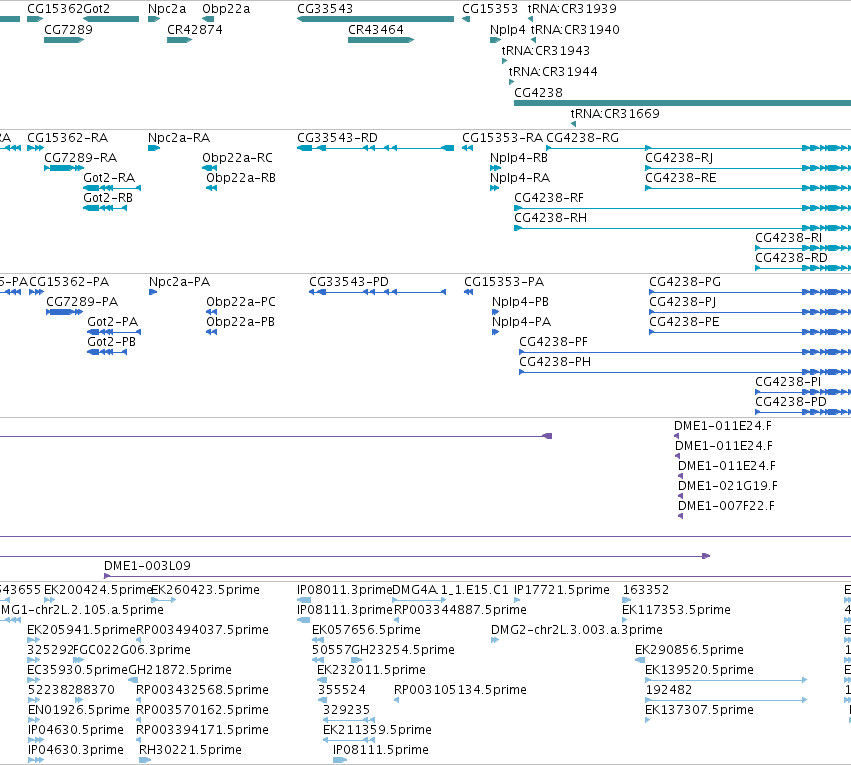Select EST EK137307.5prime
Image resolution: width=851 pixels, height=765 pixels.
point(699,710)
